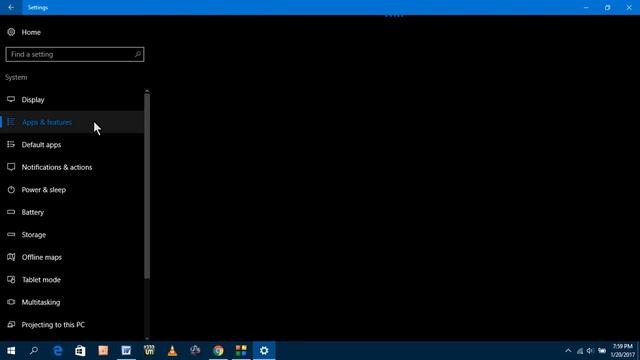
Task: Click the taskbar search magnifier
Action: click(x=34, y=351)
